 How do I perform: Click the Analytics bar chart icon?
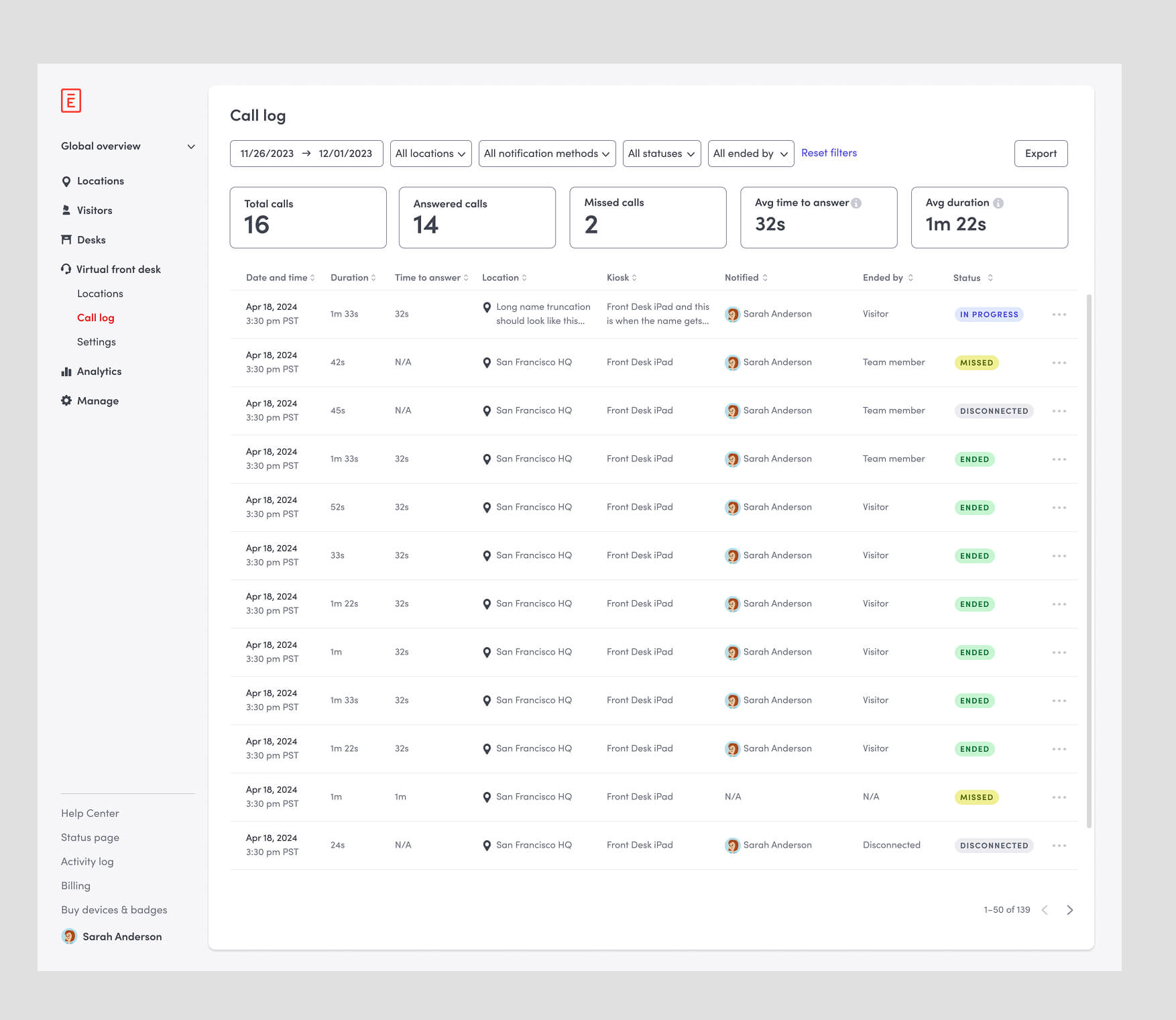click(66, 372)
